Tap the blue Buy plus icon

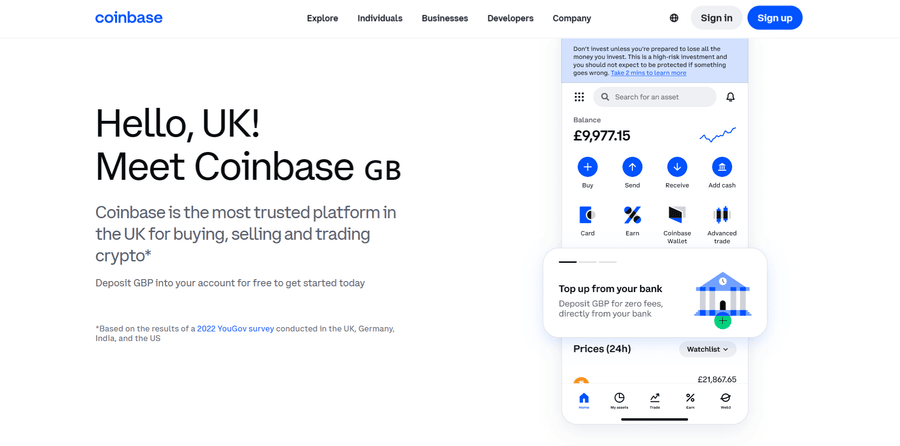point(587,167)
